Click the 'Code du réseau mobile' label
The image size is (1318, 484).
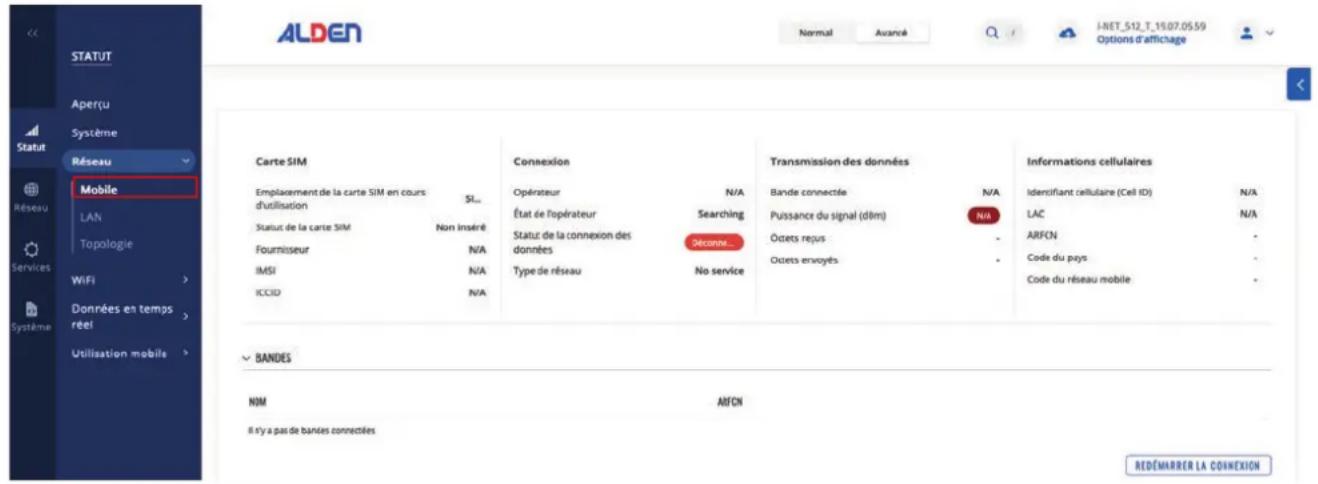pos(1079,280)
